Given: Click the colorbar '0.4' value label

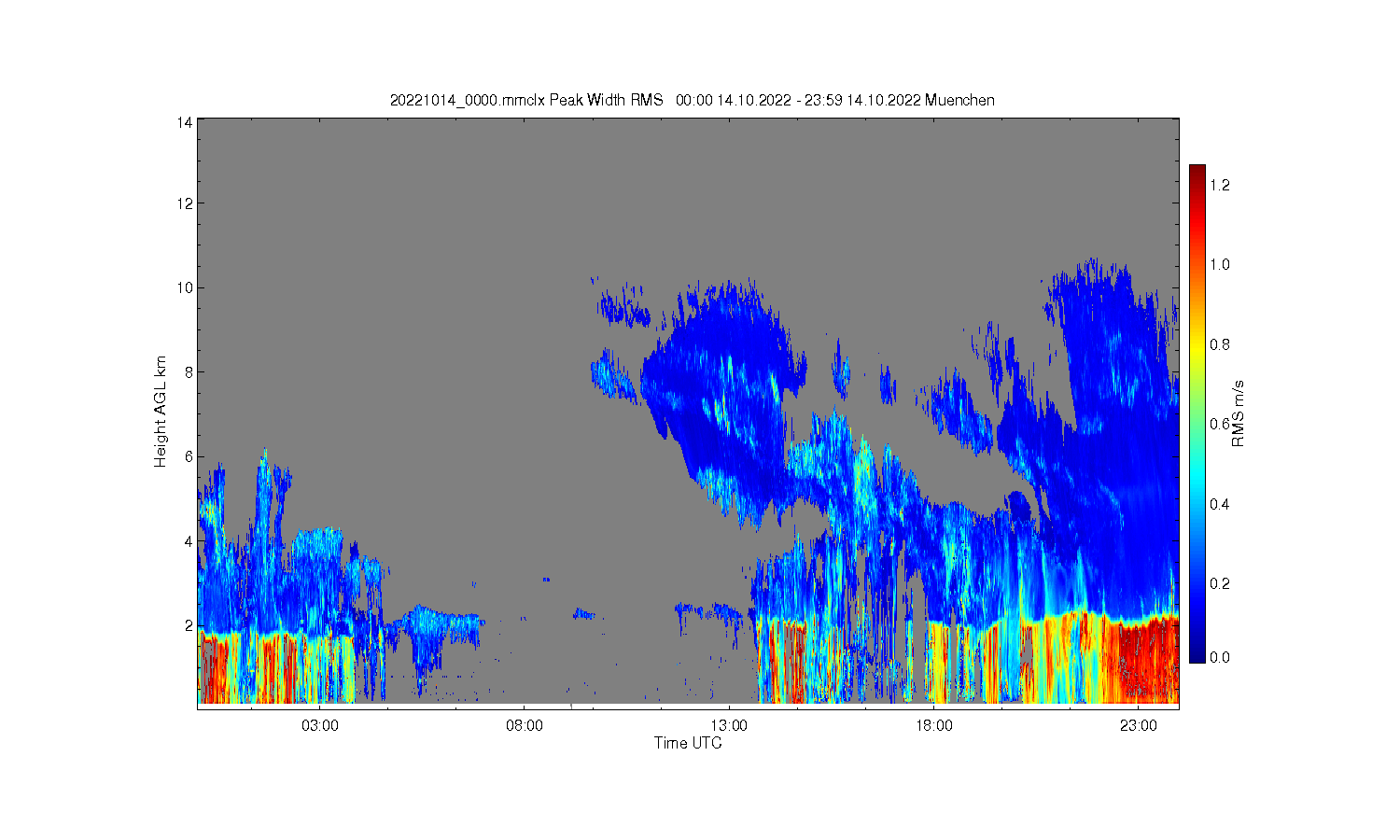Looking at the screenshot, I should click(x=1220, y=504).
